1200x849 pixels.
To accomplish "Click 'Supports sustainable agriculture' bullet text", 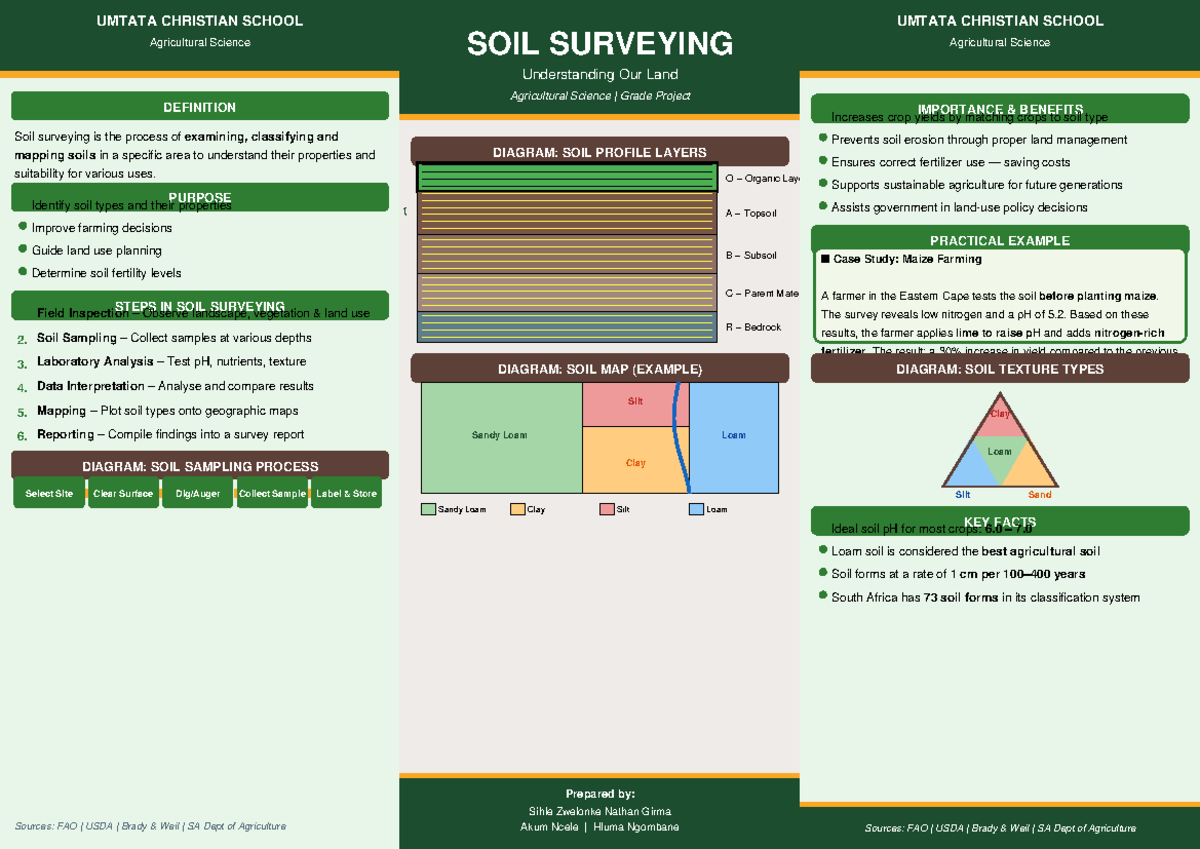I will coord(977,185).
